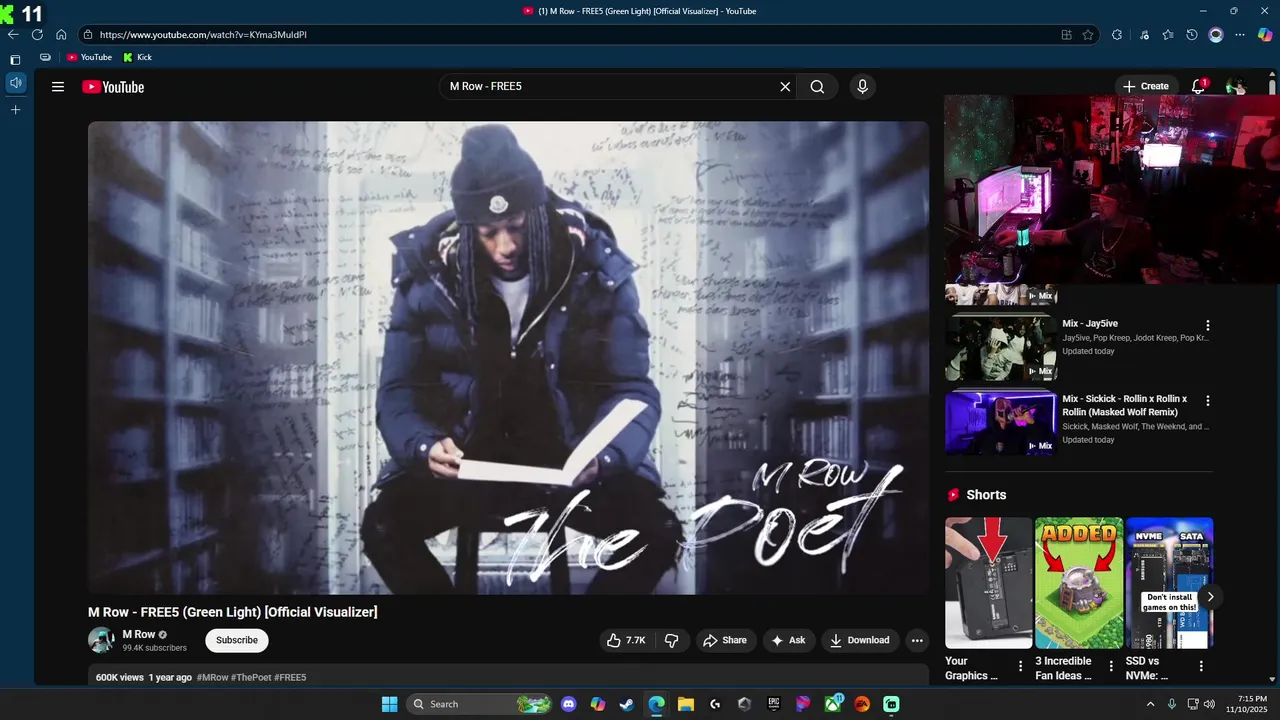
Task: Open the taskbar clock and date
Action: pyautogui.click(x=1252, y=704)
